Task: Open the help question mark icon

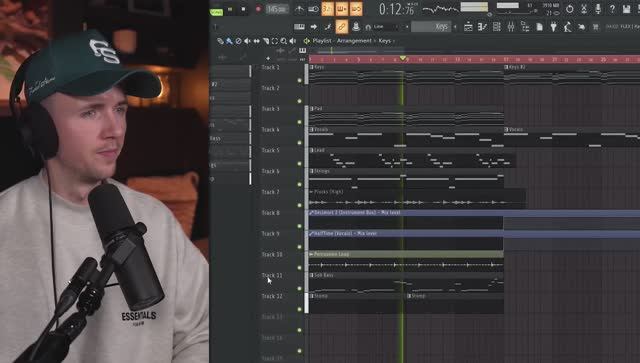Action: point(612,9)
